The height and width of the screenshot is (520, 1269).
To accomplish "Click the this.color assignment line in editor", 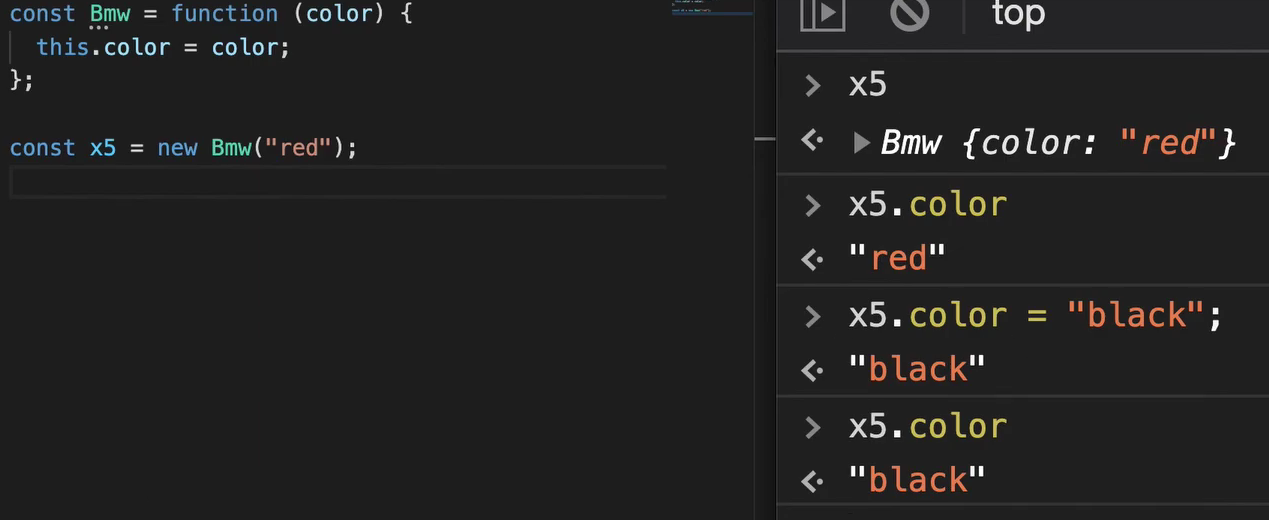I will pyautogui.click(x=163, y=47).
